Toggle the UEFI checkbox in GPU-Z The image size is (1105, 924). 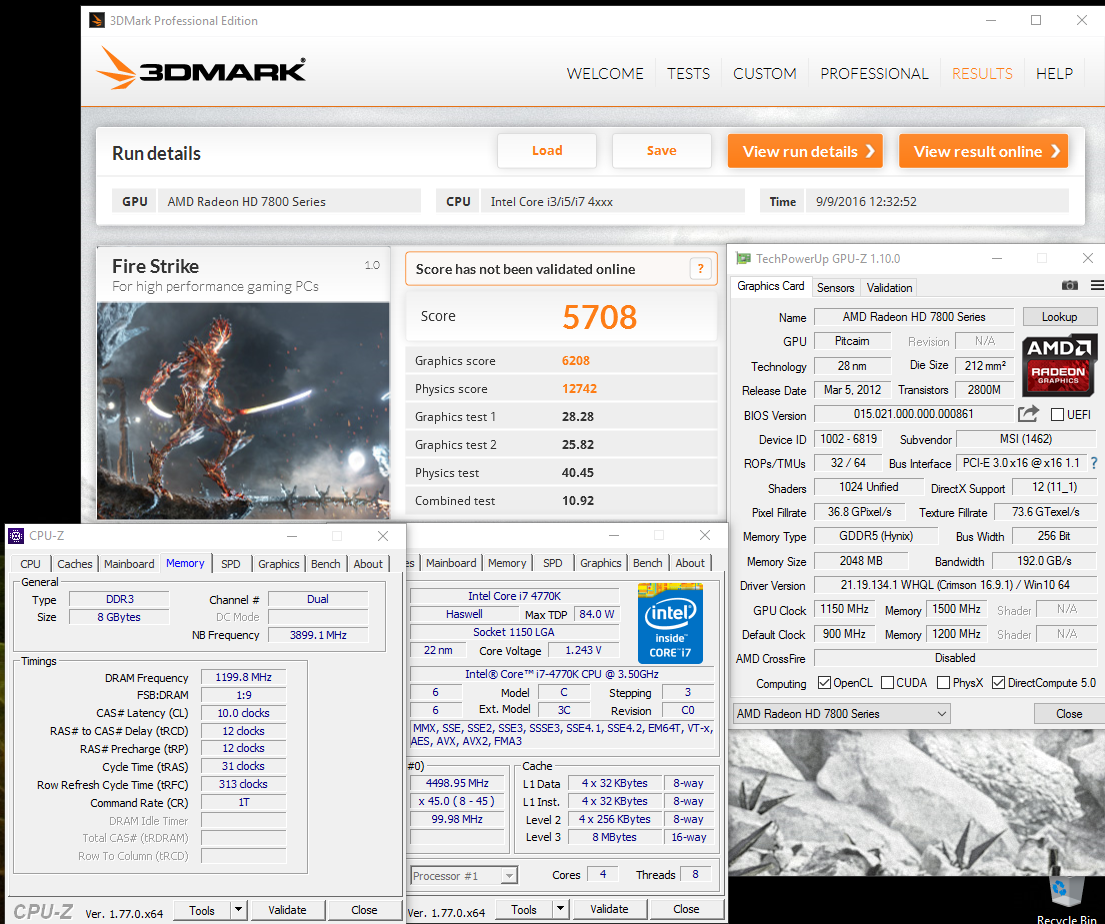click(1057, 414)
